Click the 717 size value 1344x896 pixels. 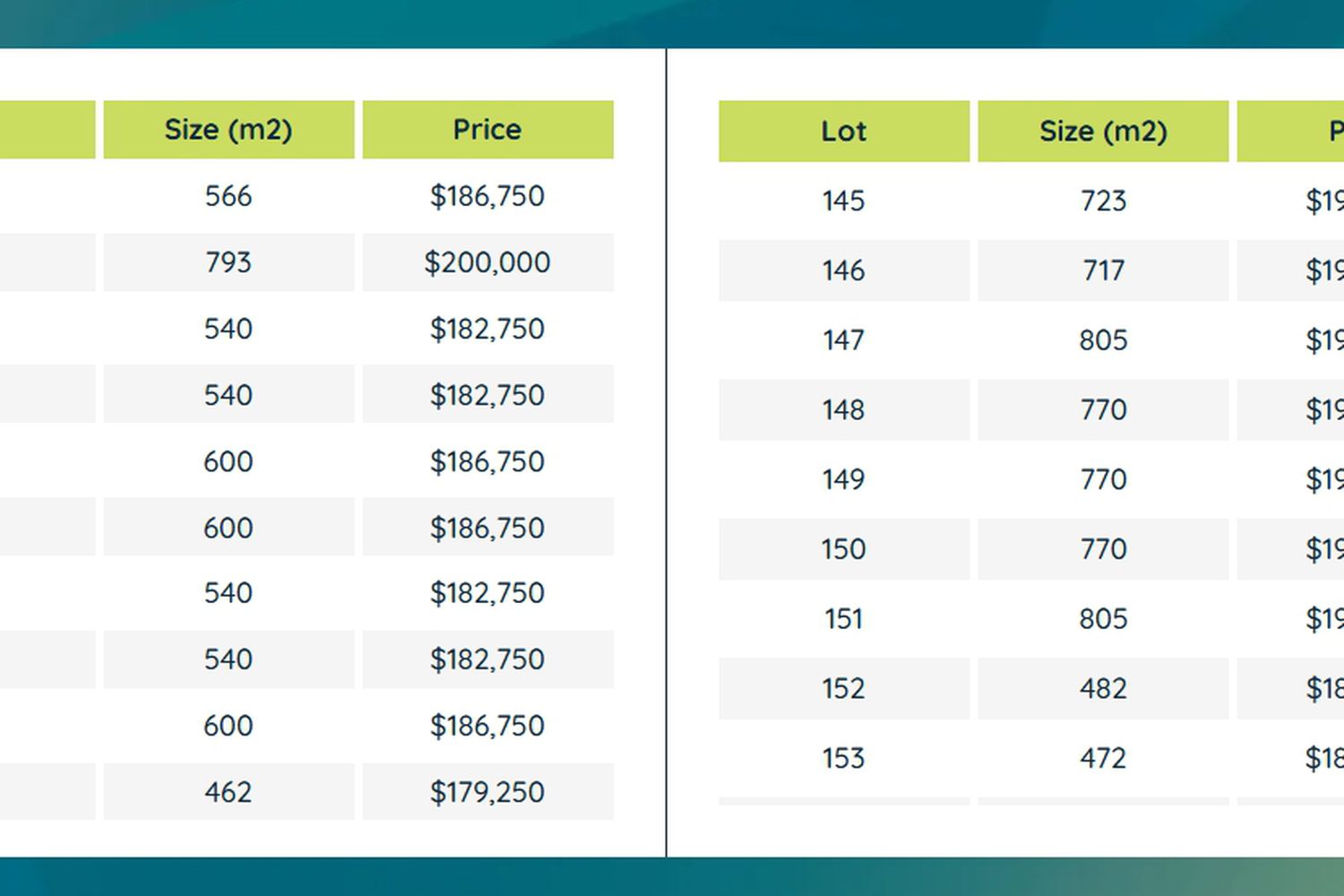click(x=1103, y=271)
